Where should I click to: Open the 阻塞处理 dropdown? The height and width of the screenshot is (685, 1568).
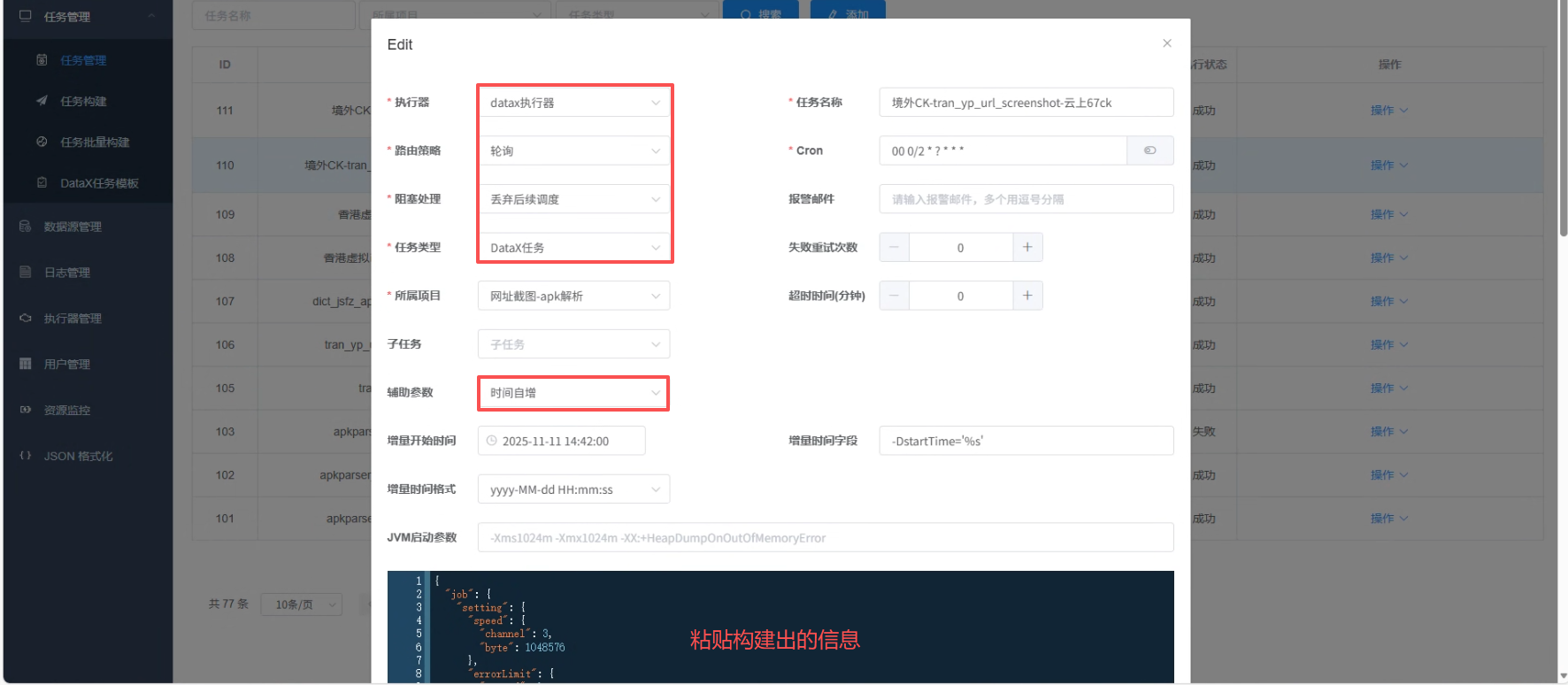573,199
